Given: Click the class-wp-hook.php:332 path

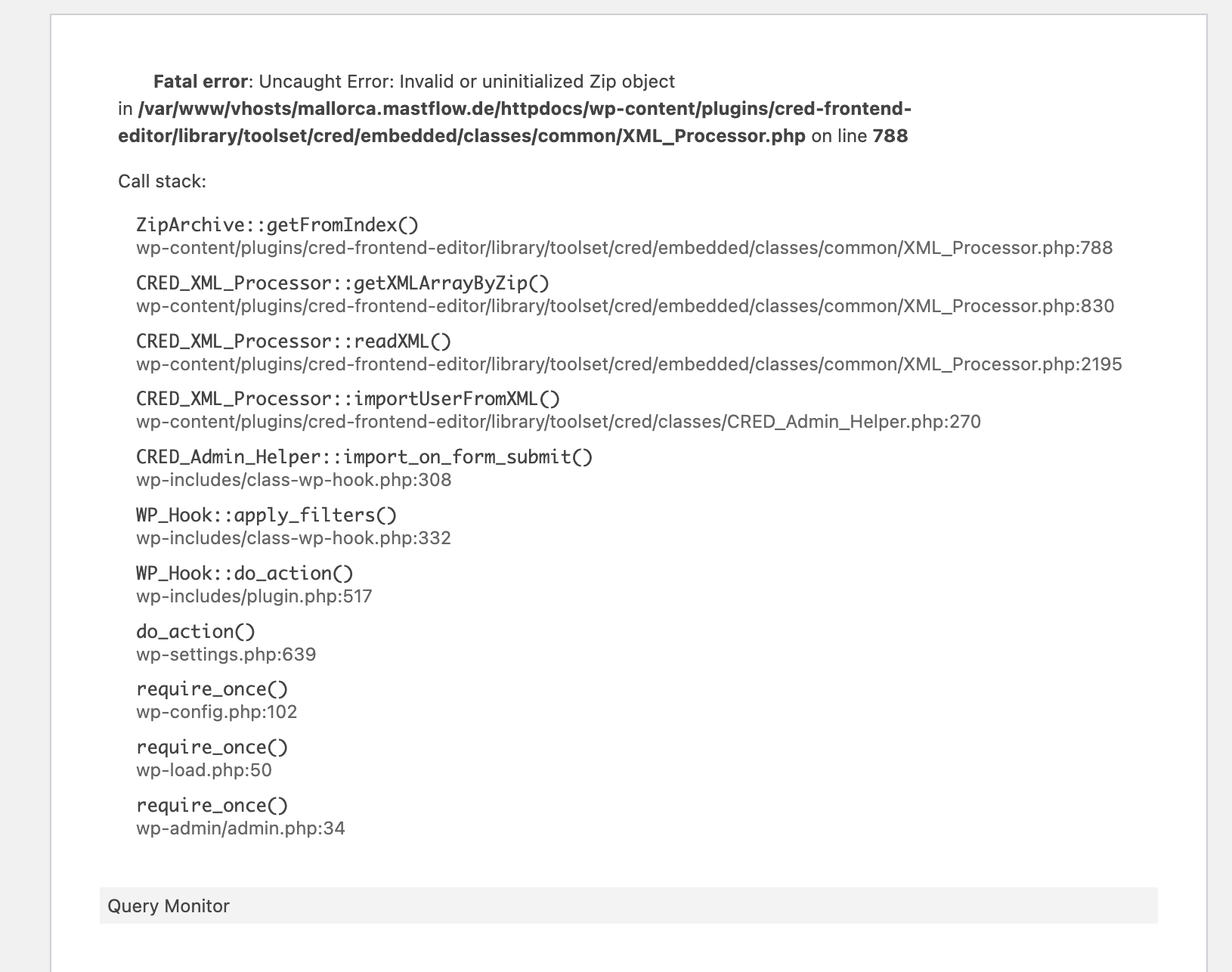Looking at the screenshot, I should click(x=293, y=538).
